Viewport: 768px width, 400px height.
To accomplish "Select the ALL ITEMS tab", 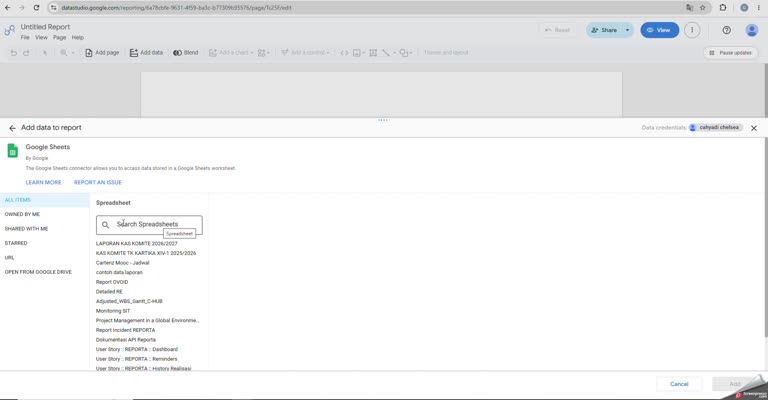I will pos(45,200).
